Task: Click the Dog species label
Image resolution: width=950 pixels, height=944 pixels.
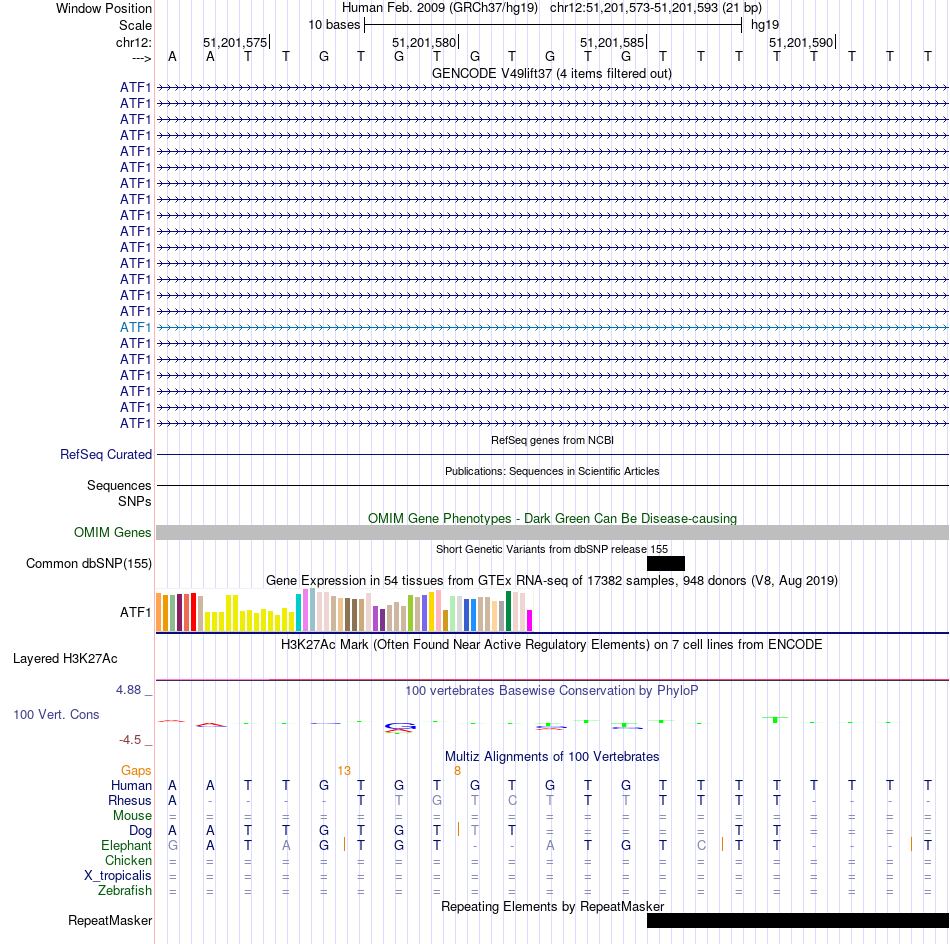Action: pos(140,831)
